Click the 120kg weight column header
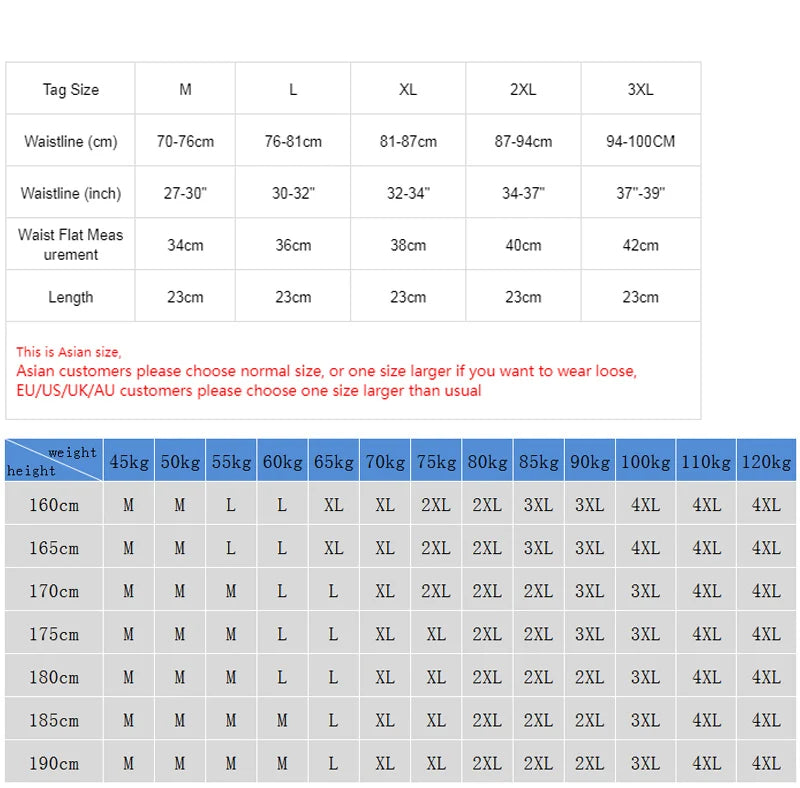This screenshot has height=788, width=800. [766, 460]
